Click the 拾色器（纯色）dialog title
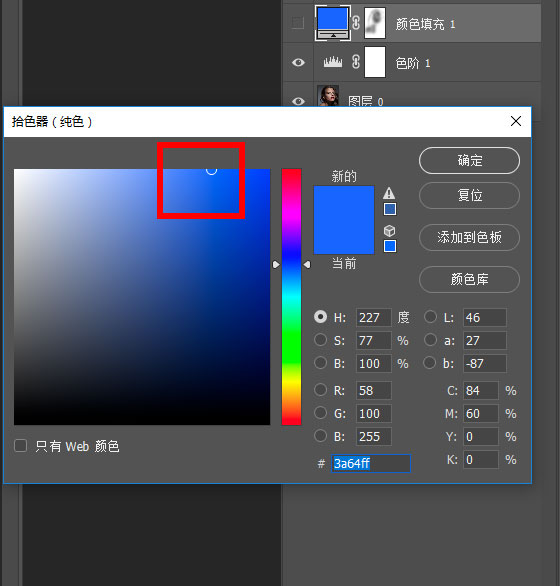This screenshot has width=560, height=586. pos(52,121)
